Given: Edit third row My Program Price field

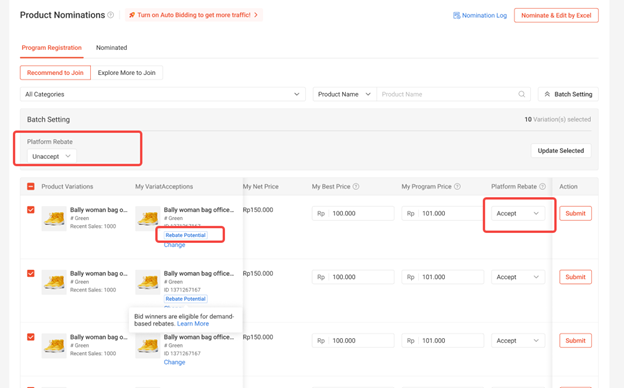Looking at the screenshot, I should (443, 341).
